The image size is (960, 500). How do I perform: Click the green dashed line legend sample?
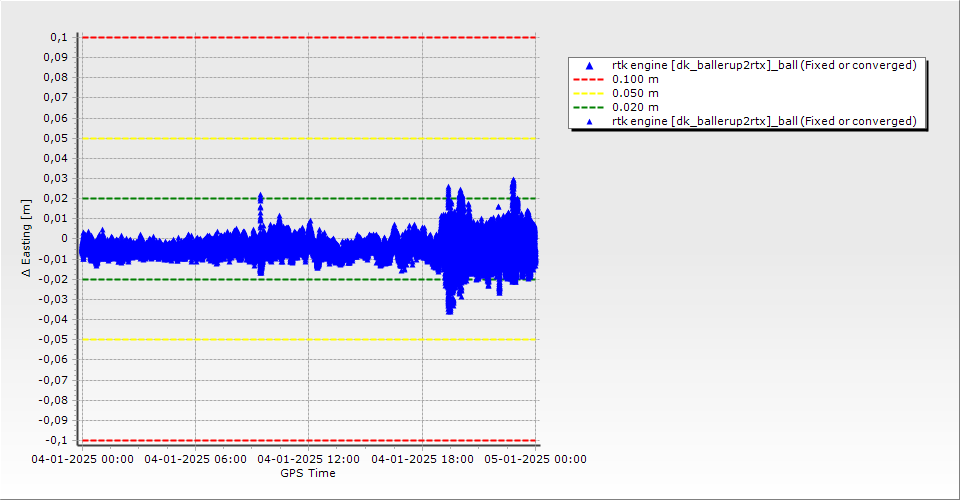point(589,107)
